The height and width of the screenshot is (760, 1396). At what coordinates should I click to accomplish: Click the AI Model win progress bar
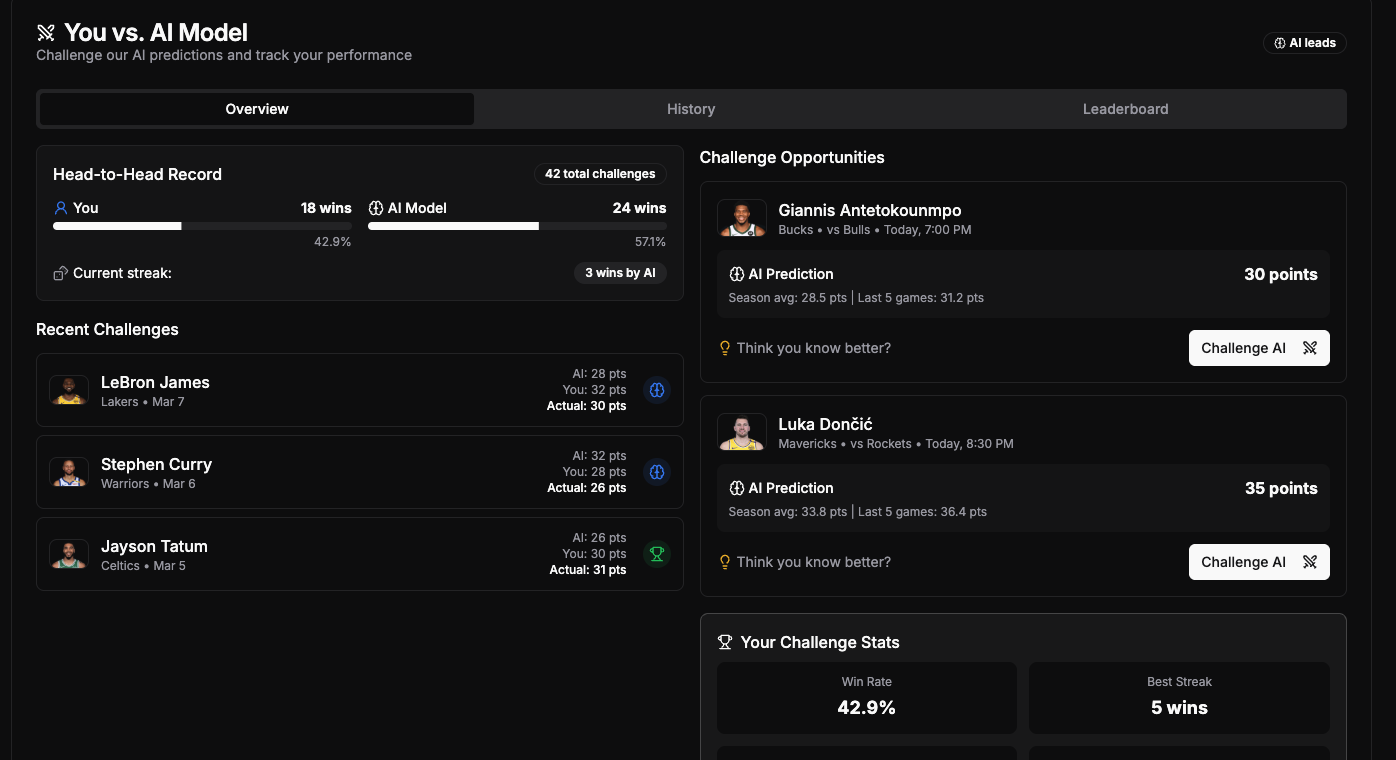(x=517, y=226)
